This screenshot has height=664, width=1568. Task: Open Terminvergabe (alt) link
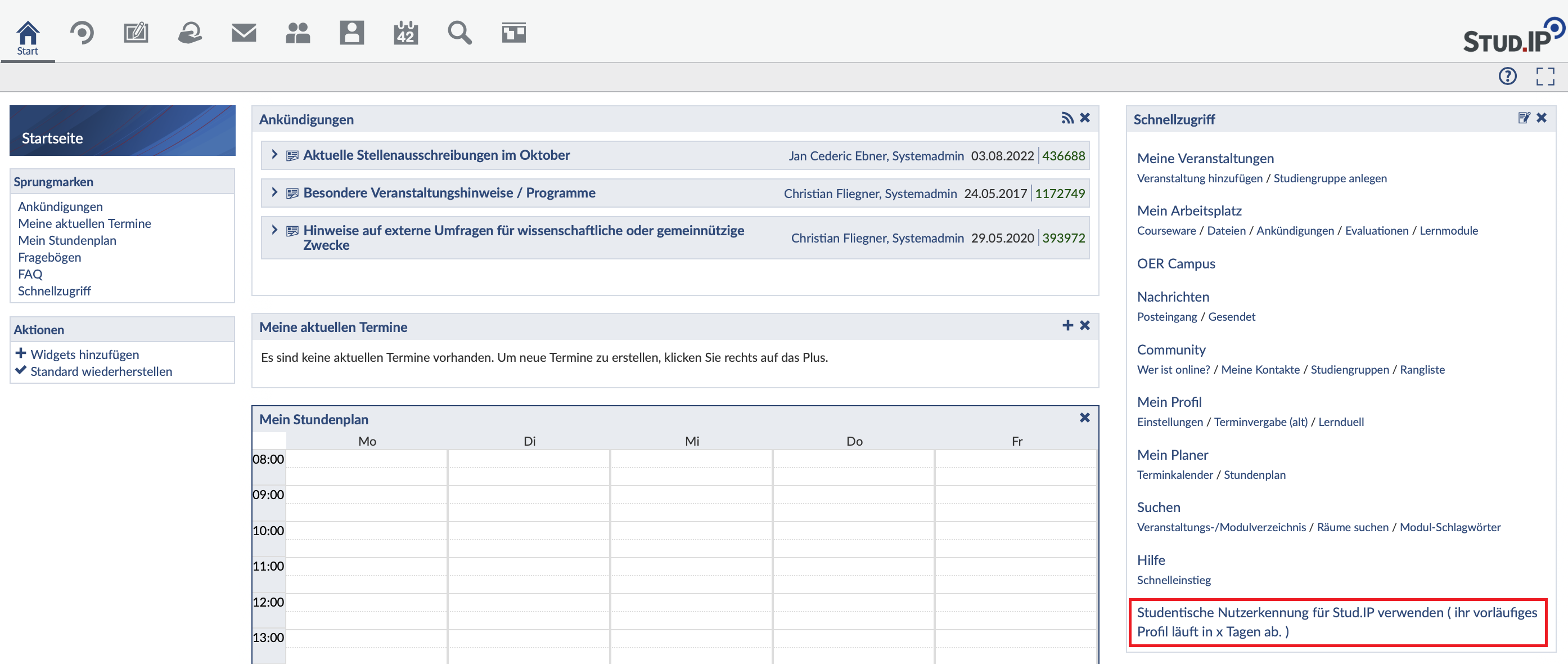1260,422
